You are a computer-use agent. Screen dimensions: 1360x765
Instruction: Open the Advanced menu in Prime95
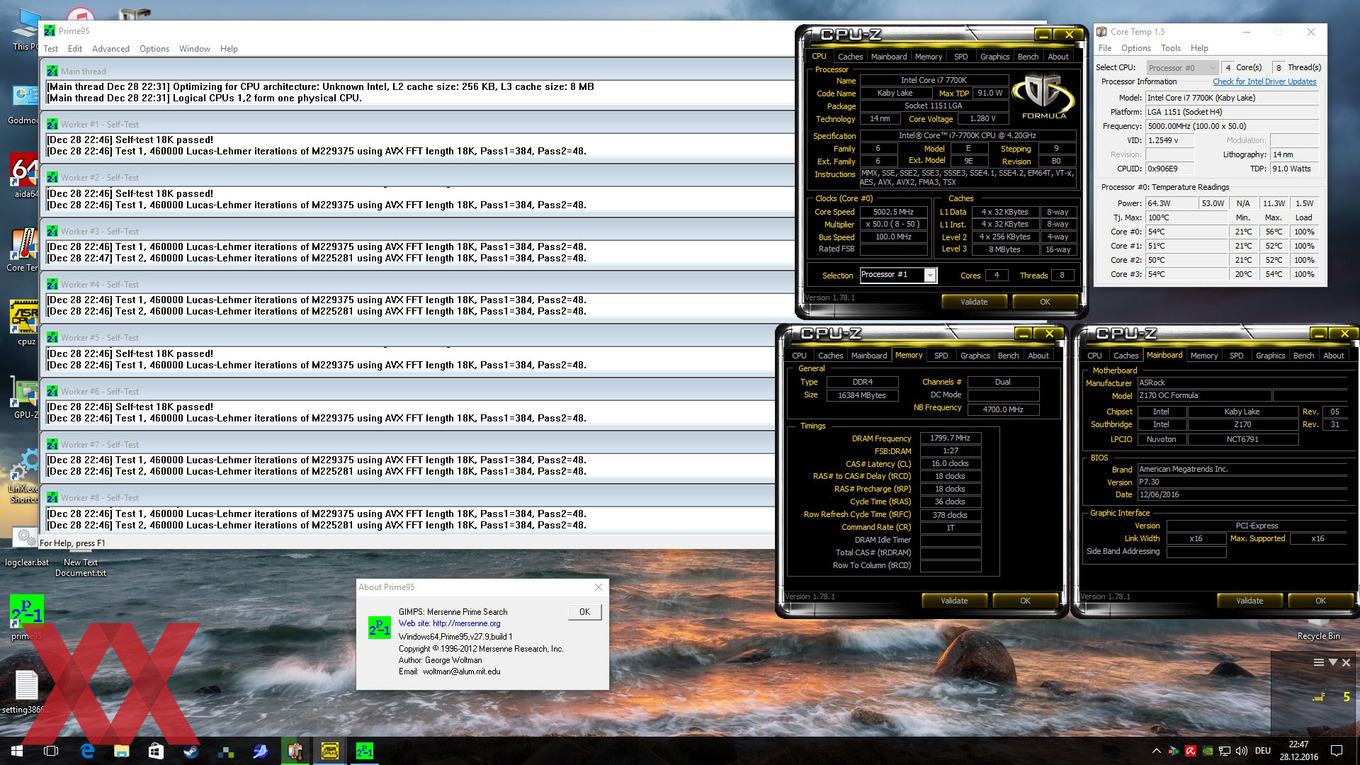coord(111,49)
